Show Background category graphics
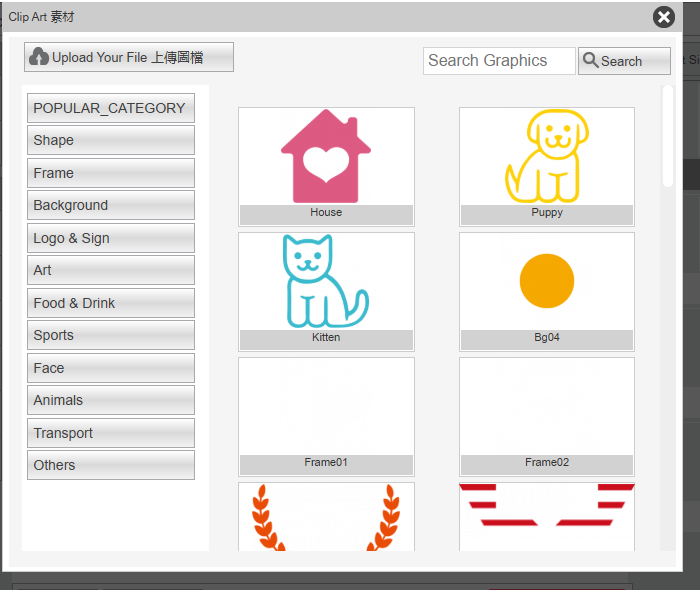700x590 pixels. pos(110,205)
